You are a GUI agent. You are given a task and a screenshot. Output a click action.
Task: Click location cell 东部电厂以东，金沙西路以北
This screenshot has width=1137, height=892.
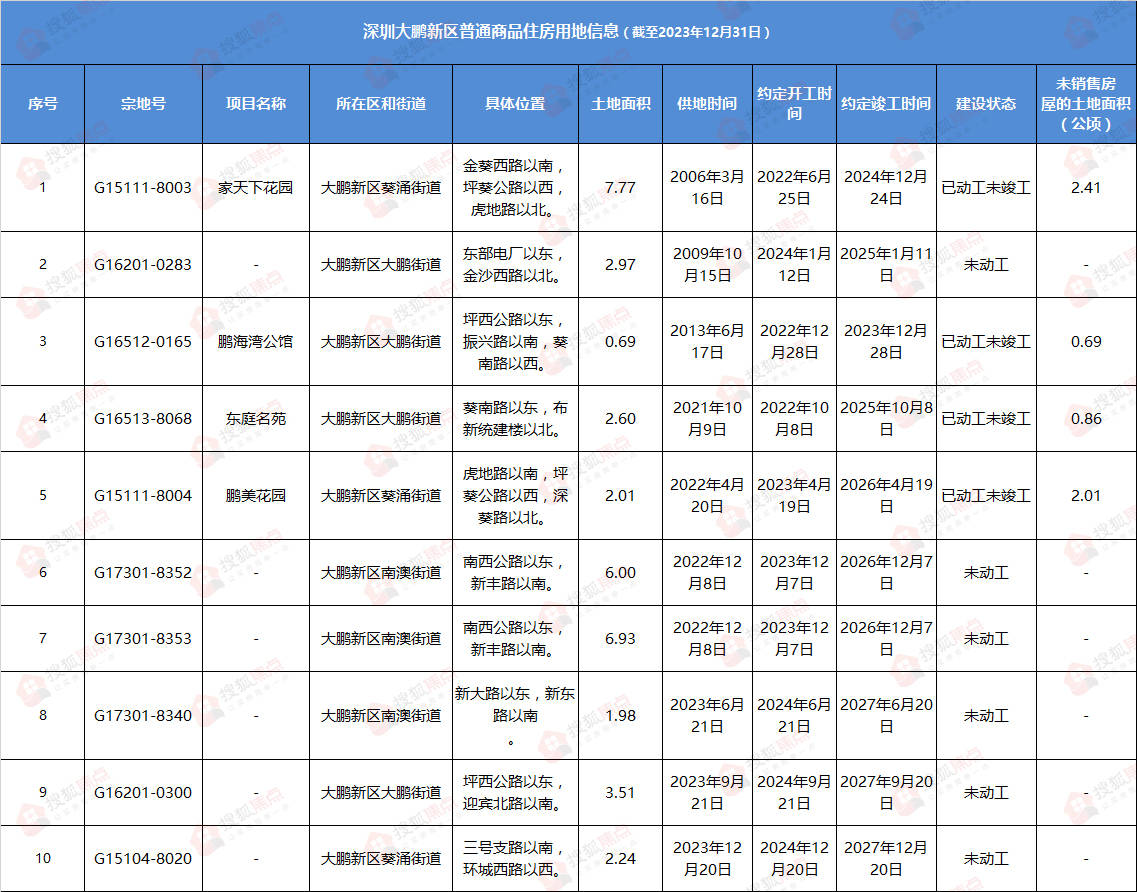(515, 265)
